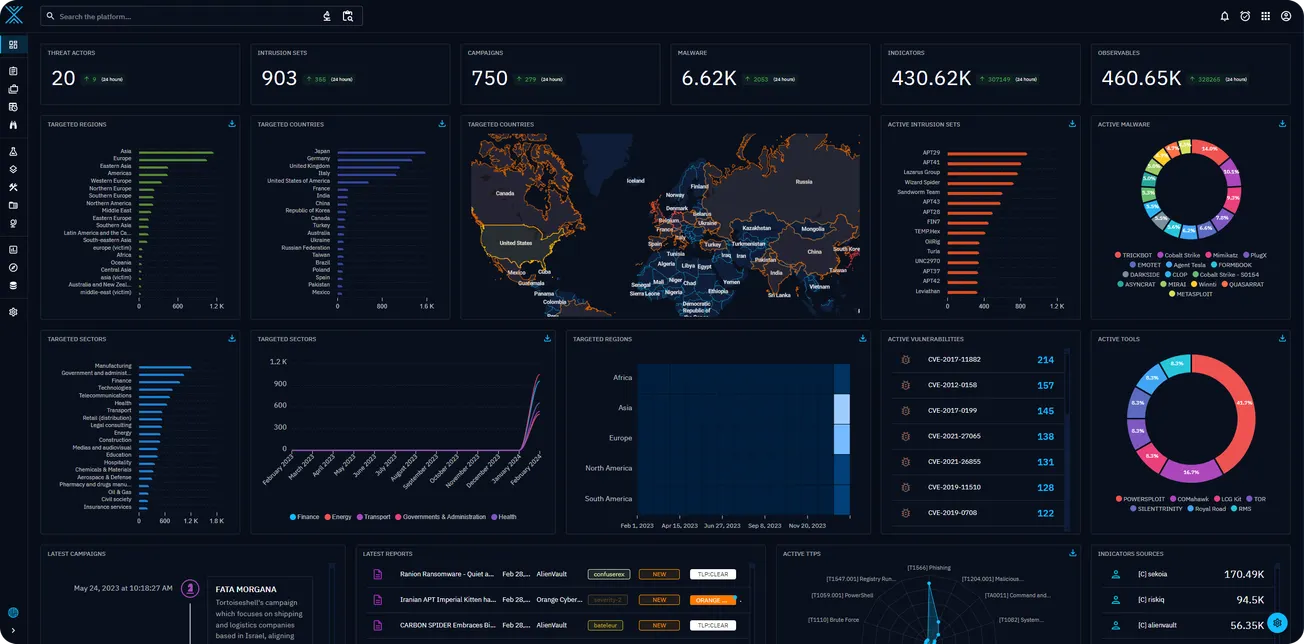Toggle Mimikatz in Active Malware legend
Viewport: 1304px width, 644px height.
1223,255
